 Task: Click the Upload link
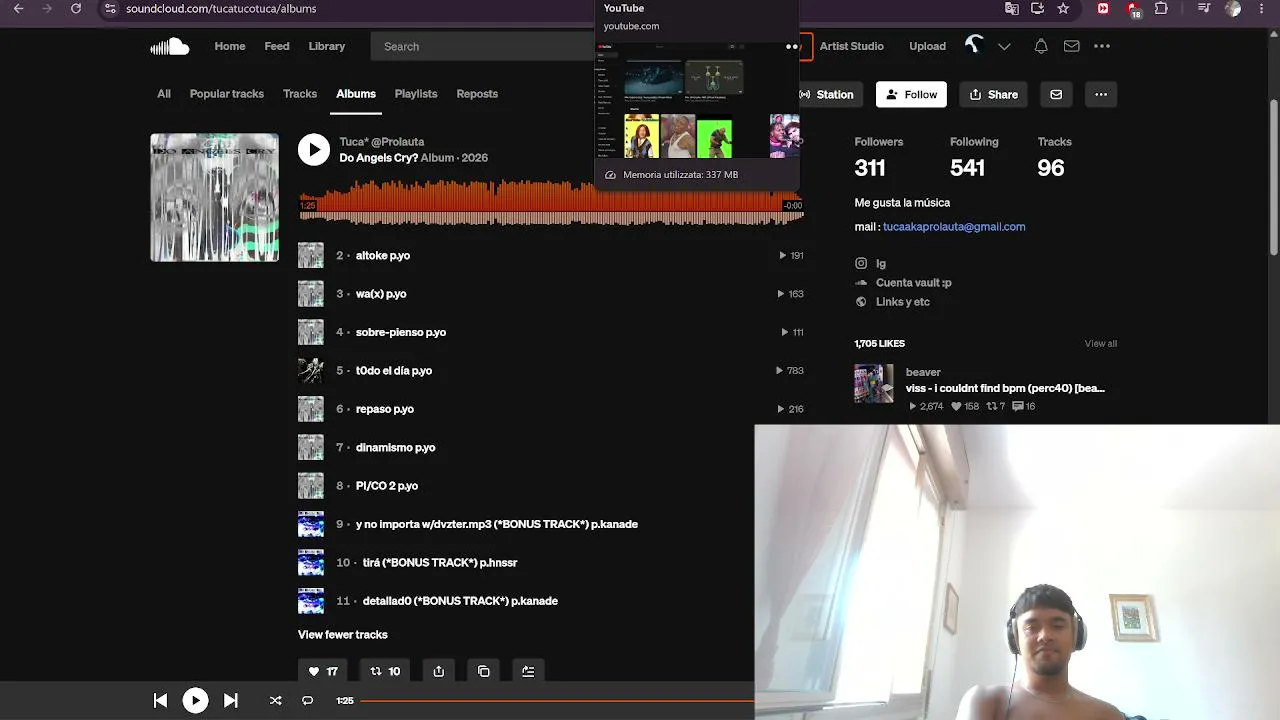tap(928, 46)
